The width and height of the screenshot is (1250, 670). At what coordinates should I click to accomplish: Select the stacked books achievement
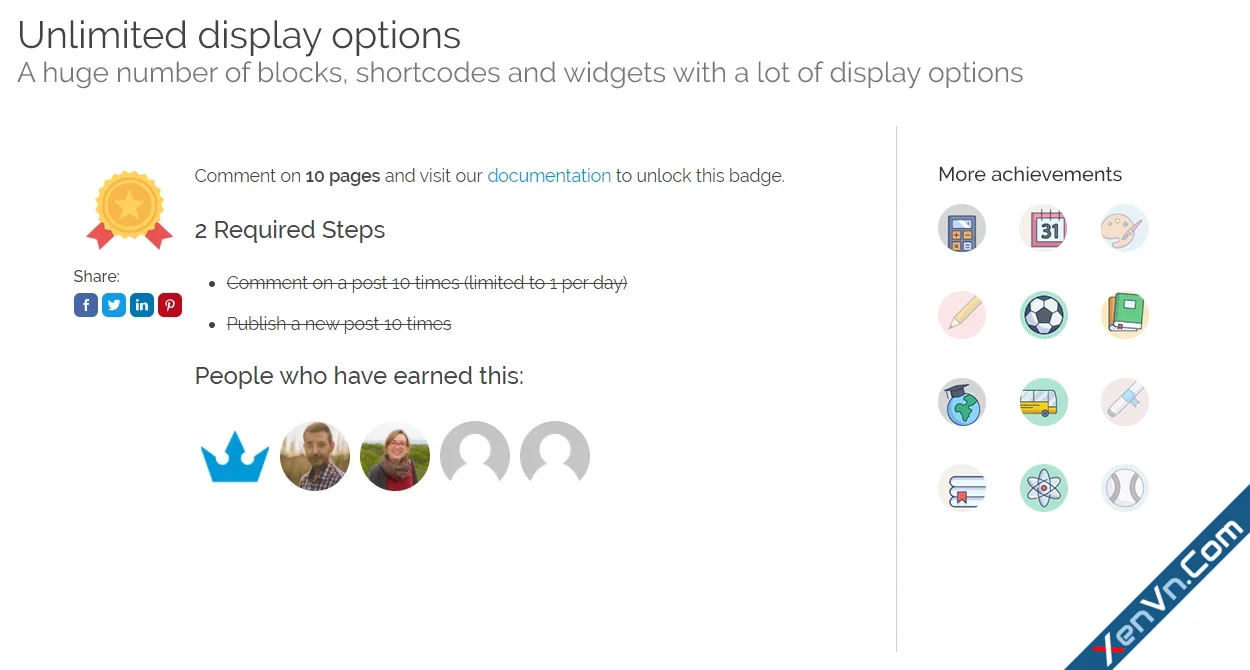961,488
